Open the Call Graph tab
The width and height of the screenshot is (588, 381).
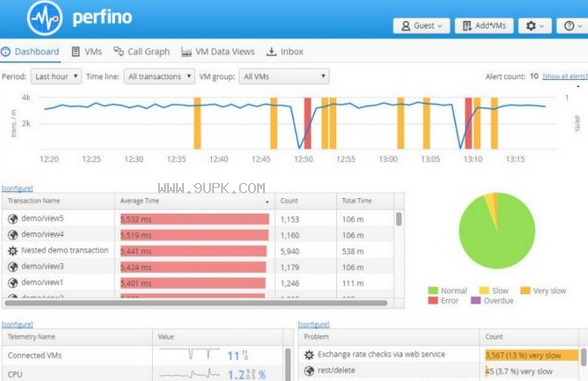(142, 52)
